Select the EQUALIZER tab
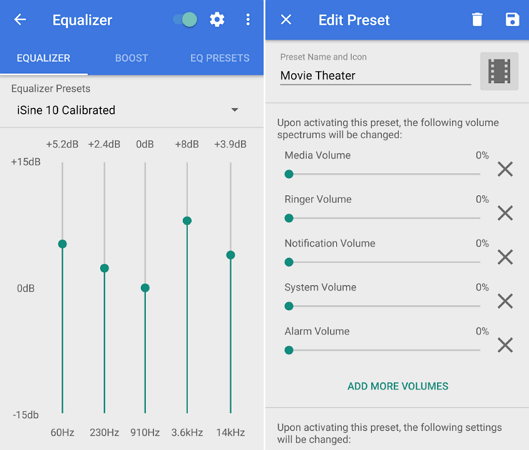Image resolution: width=529 pixels, height=450 pixels. tap(44, 58)
